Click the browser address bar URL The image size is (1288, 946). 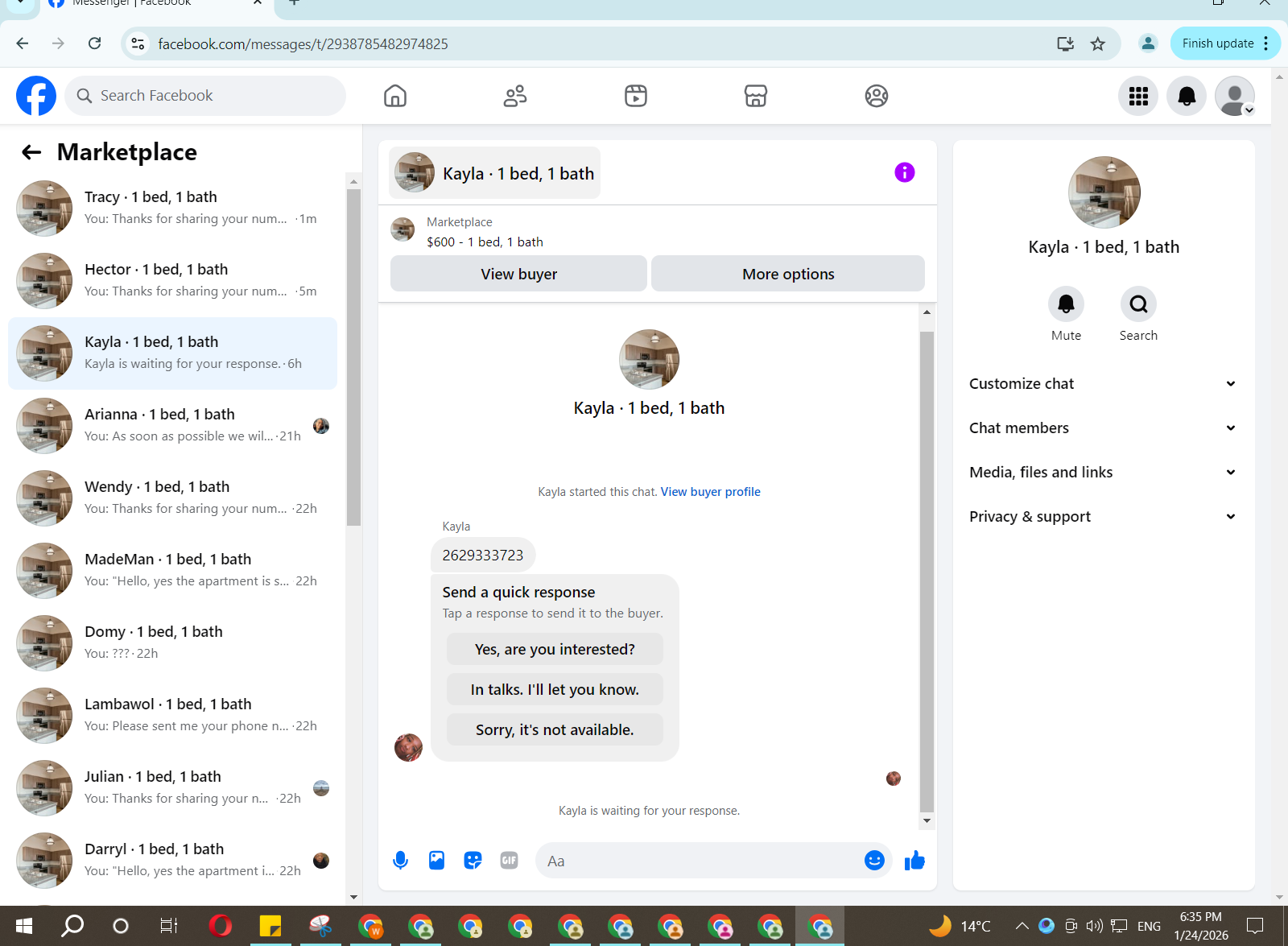tap(303, 43)
